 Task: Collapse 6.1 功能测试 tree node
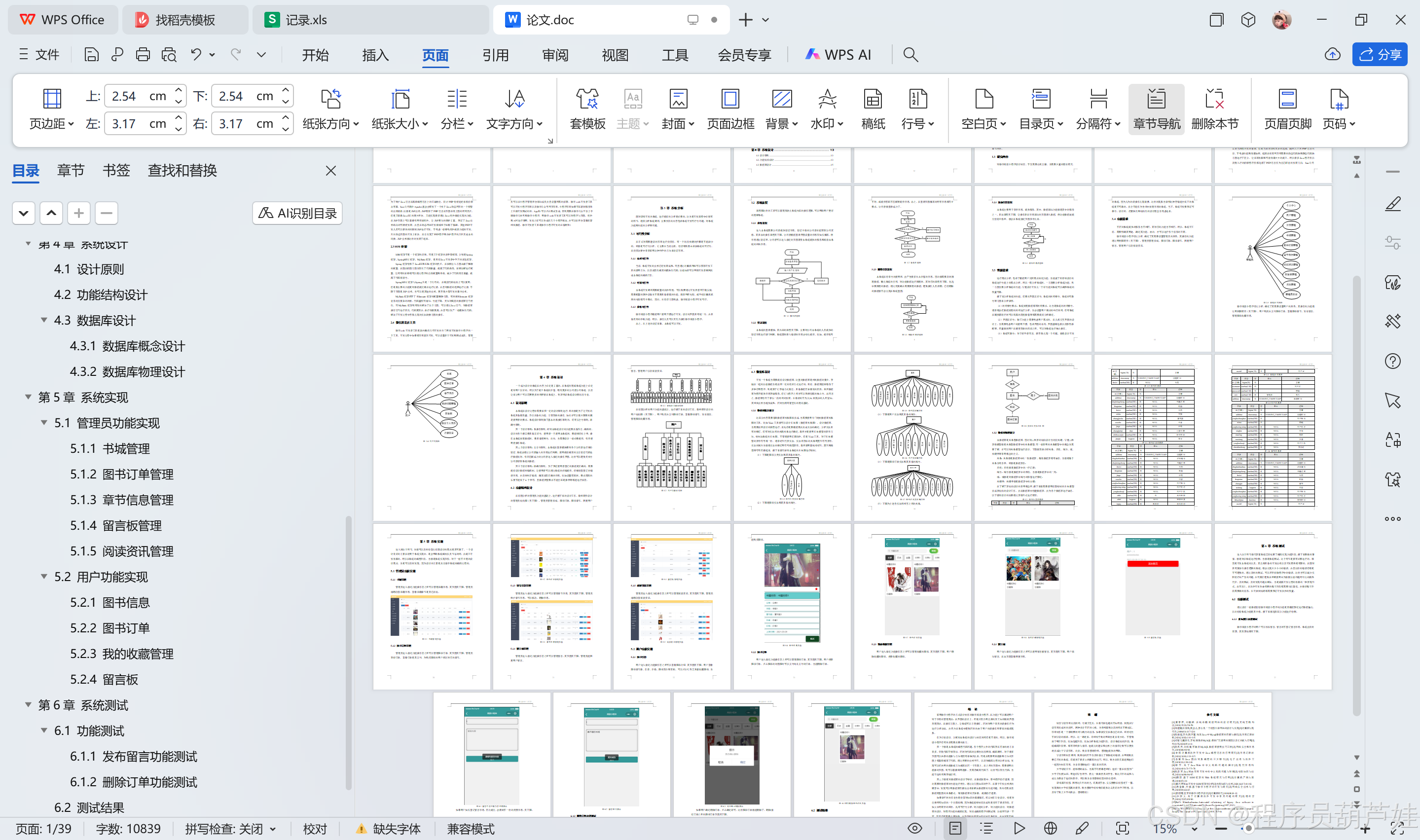pos(44,730)
